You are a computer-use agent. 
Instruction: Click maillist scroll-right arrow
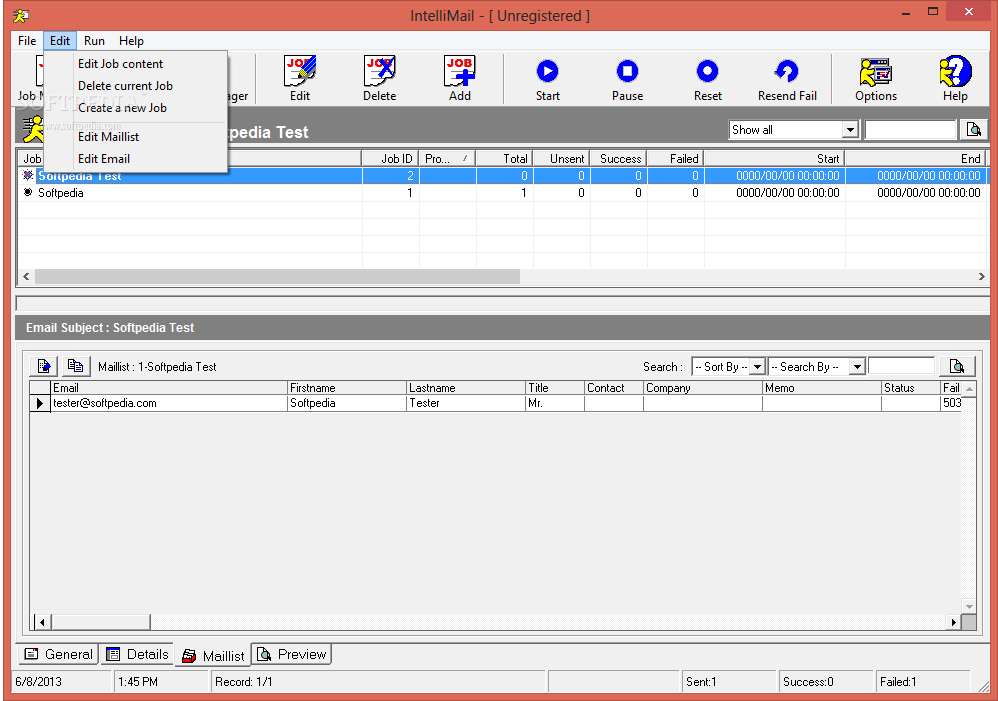point(953,622)
